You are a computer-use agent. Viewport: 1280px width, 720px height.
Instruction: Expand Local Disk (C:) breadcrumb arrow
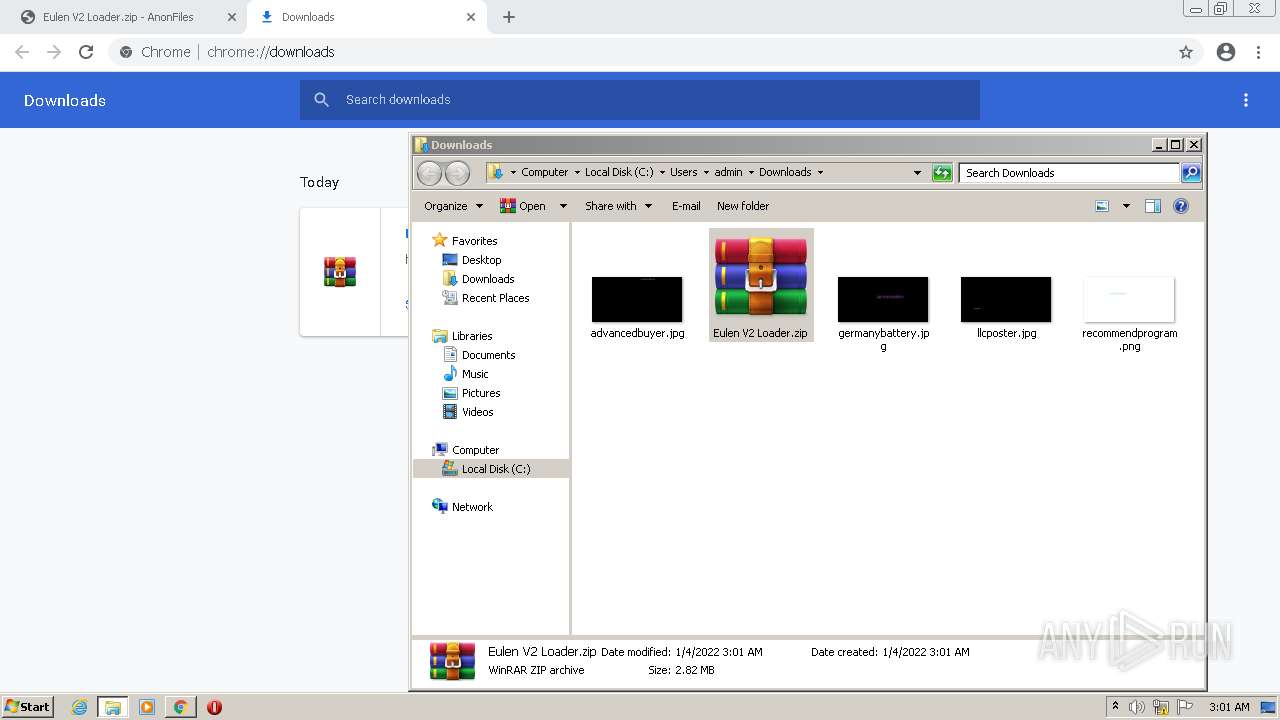pos(662,173)
